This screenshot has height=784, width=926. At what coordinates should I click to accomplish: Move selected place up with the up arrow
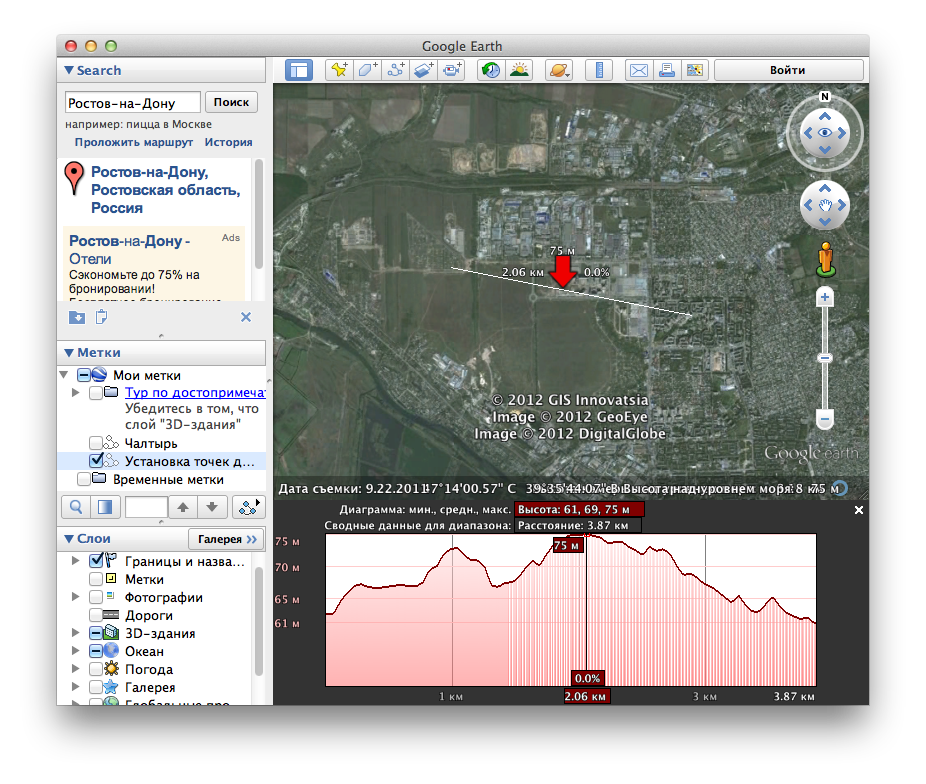[x=183, y=507]
